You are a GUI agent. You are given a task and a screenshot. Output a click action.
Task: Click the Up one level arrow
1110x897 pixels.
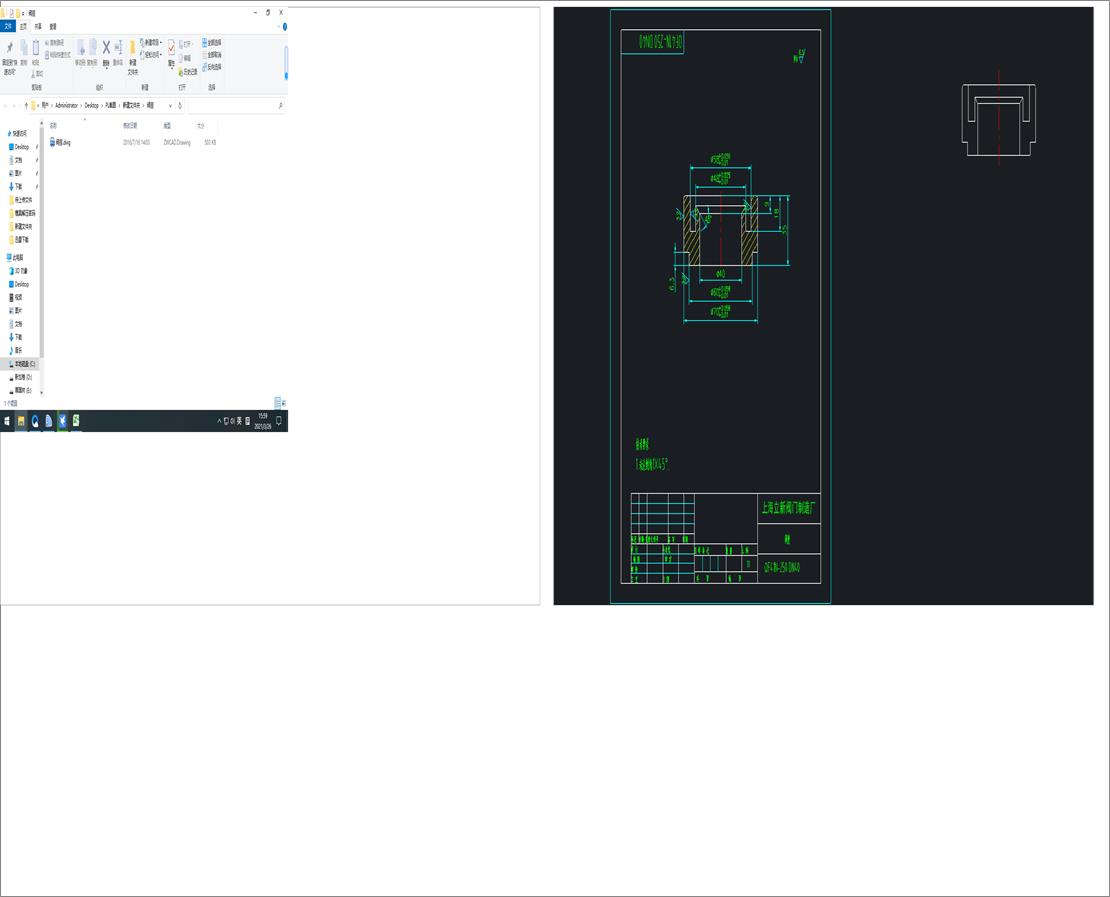click(26, 105)
